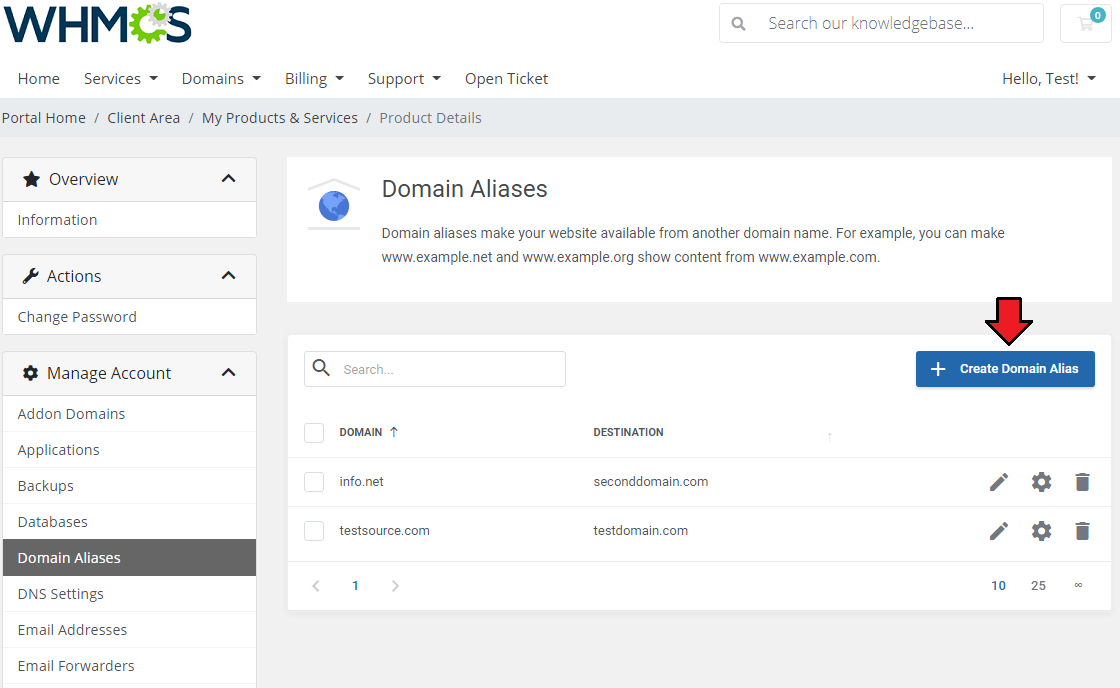Screen dimensions: 1120x688
Task: Select Domain Aliases in sidebar
Action: 129,557
